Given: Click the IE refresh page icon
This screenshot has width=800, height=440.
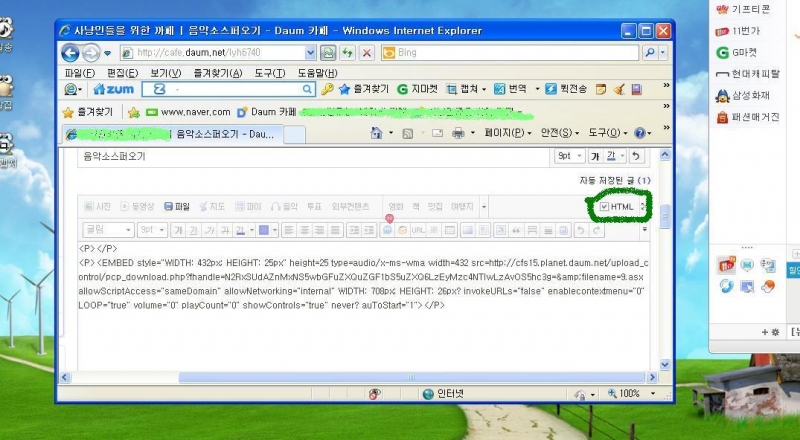Looking at the screenshot, I should [x=348, y=52].
